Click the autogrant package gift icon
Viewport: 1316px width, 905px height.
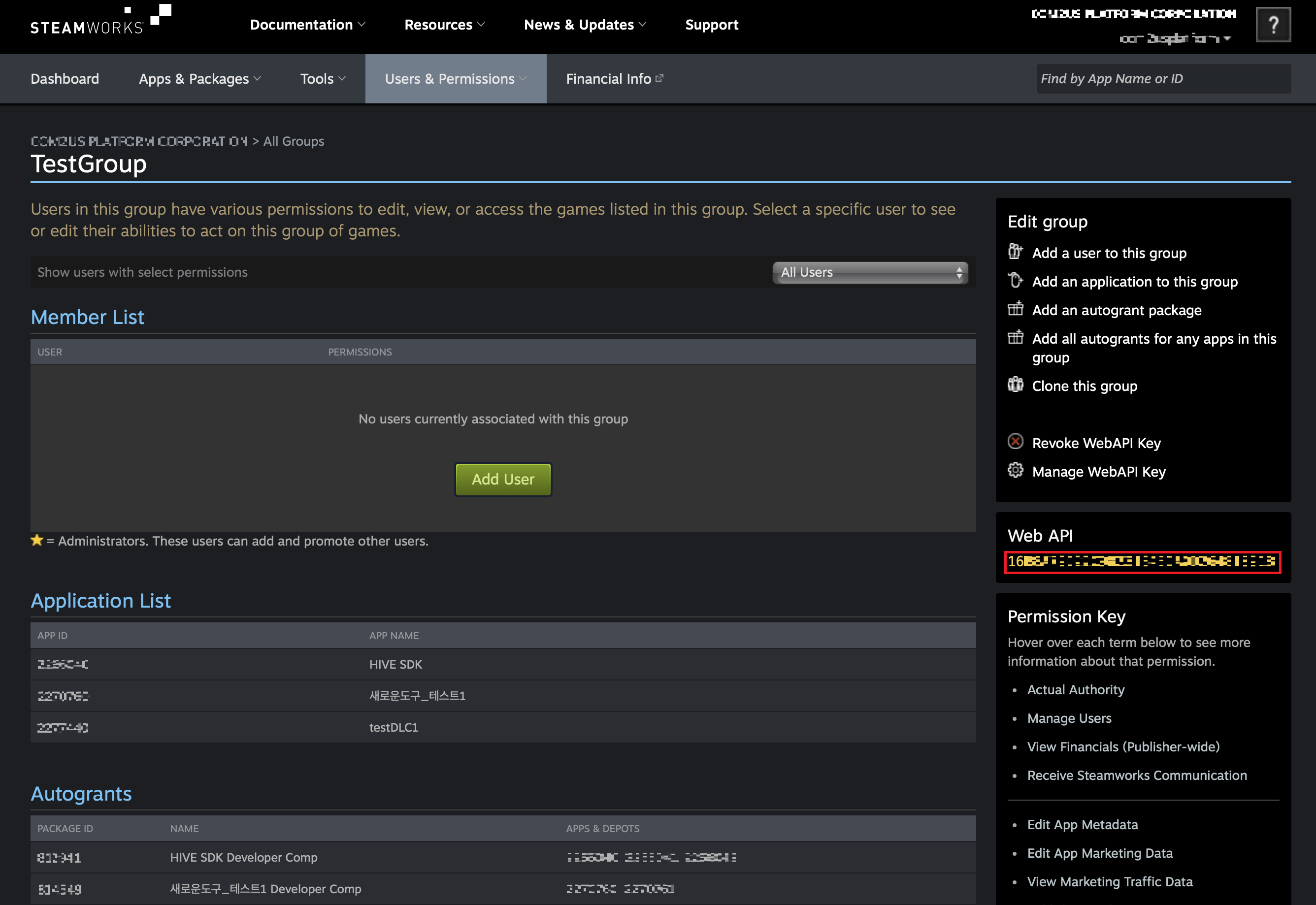coord(1015,309)
